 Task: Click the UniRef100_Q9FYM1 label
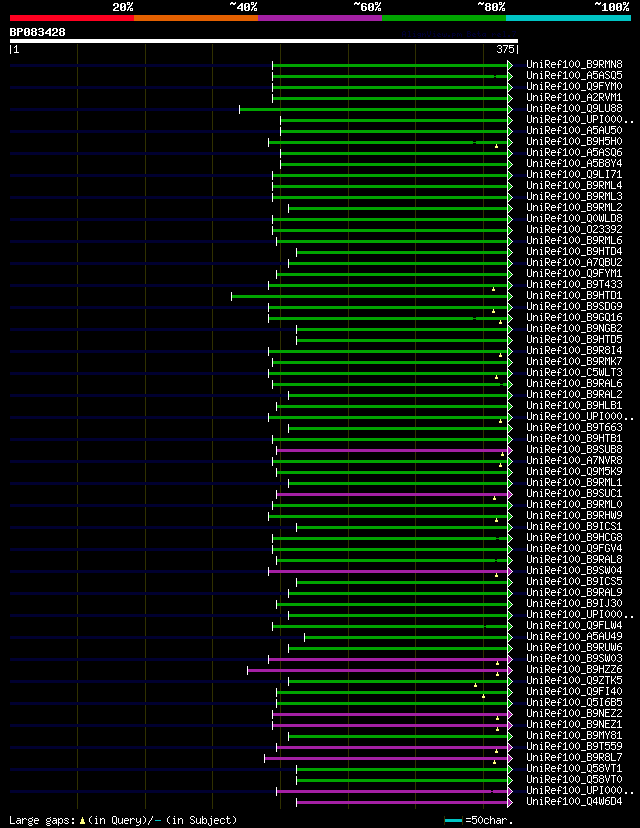click(x=574, y=274)
